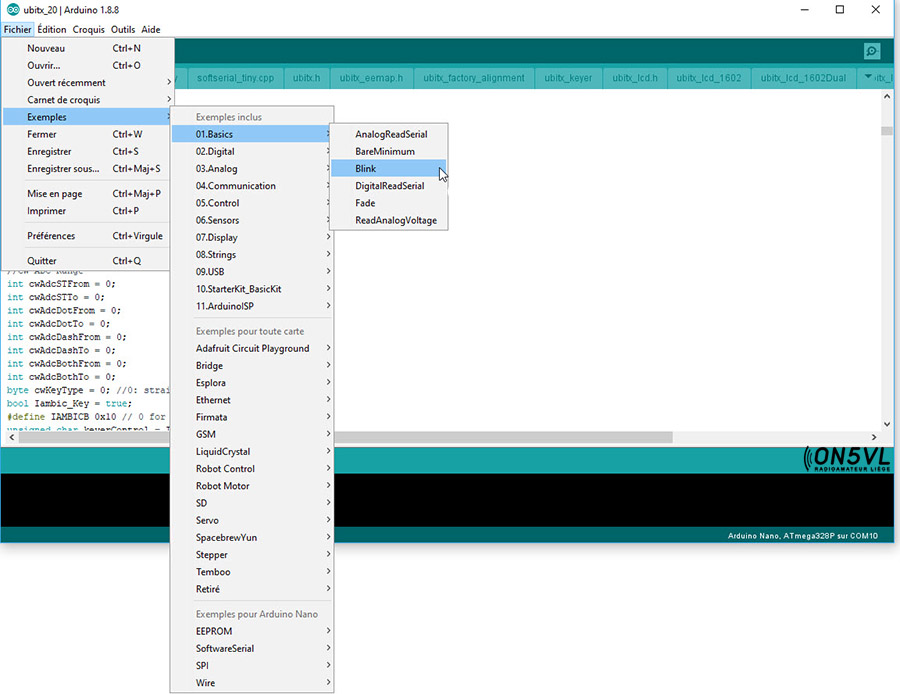900x694 pixels.
Task: Open Robot Control examples
Action: (251, 469)
